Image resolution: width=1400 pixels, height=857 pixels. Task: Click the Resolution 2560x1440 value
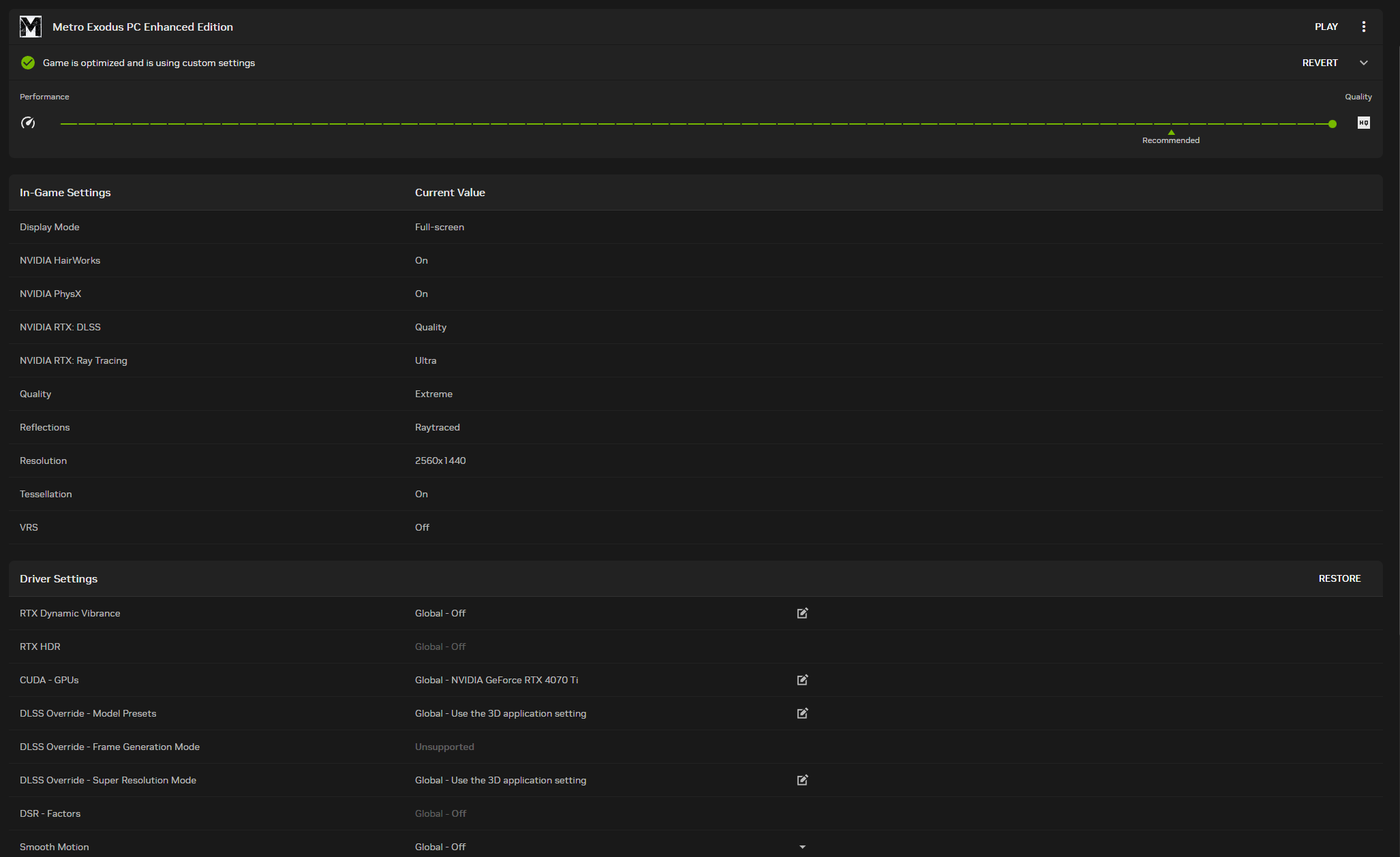(x=440, y=461)
